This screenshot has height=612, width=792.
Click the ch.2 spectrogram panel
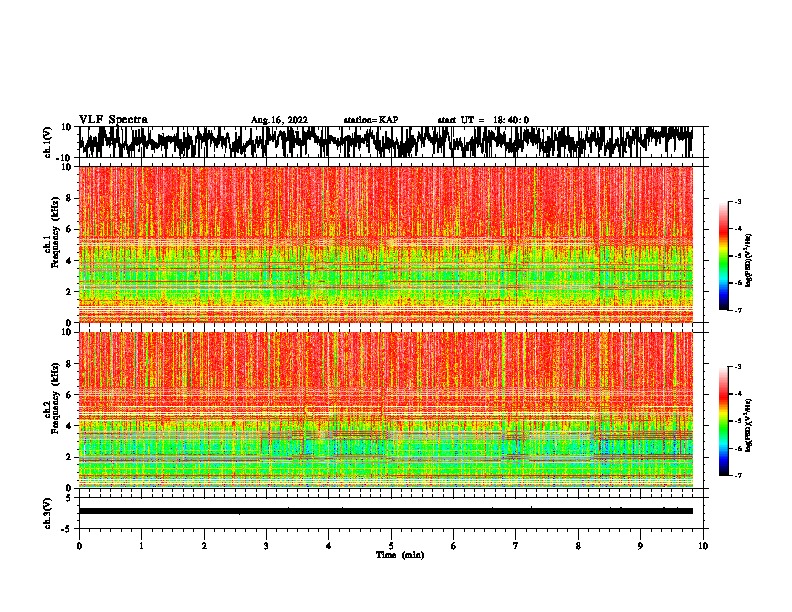click(x=386, y=410)
